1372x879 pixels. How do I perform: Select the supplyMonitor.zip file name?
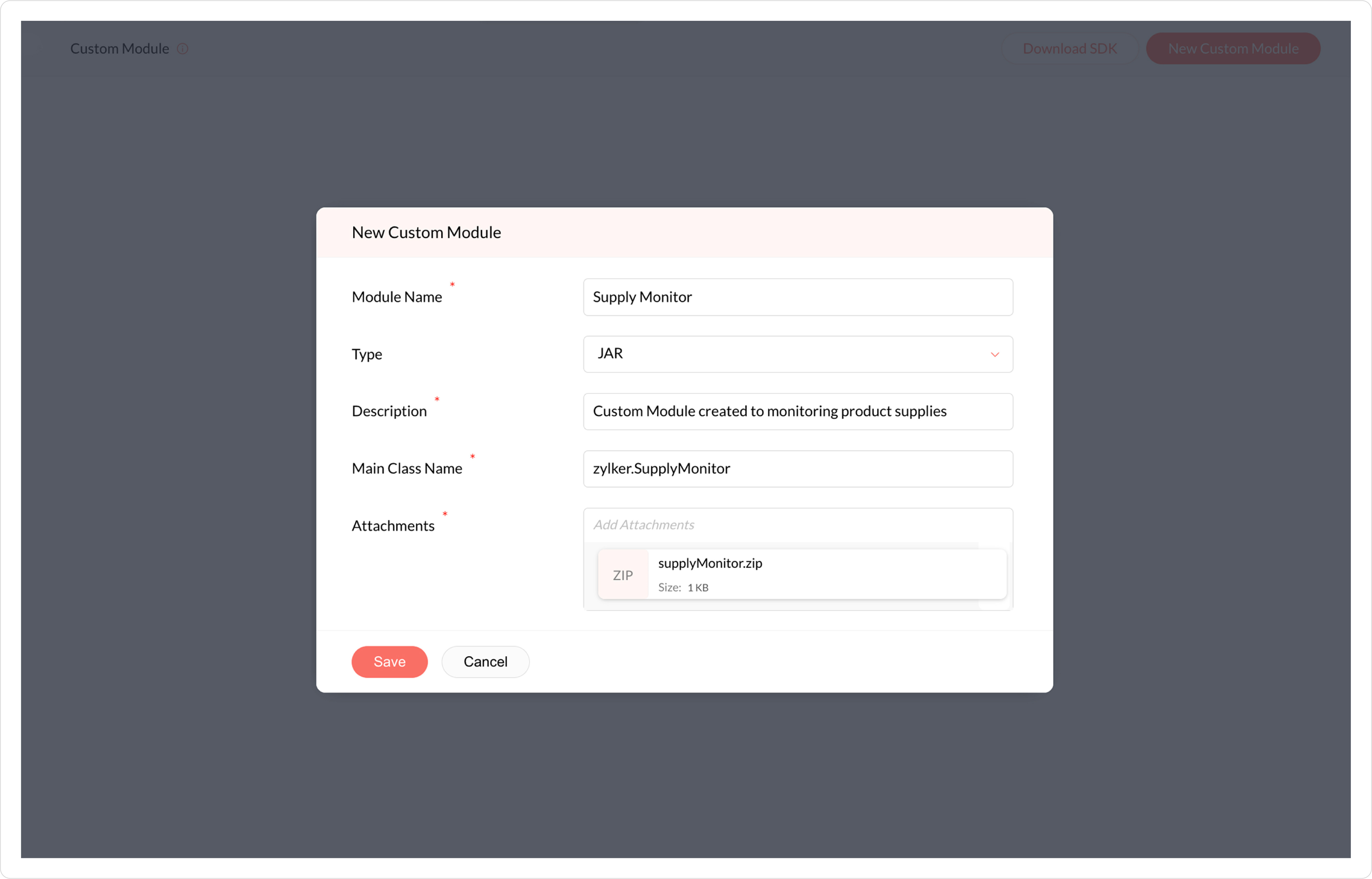[710, 563]
